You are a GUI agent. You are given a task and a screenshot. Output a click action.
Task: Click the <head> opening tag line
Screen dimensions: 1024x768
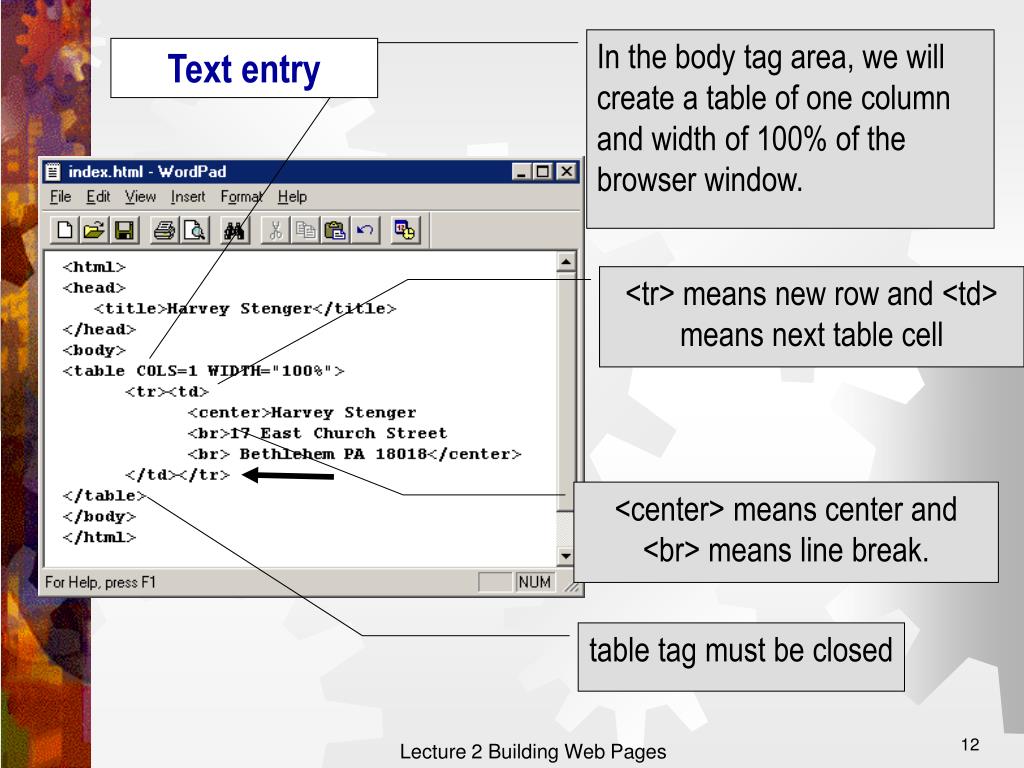point(94,288)
